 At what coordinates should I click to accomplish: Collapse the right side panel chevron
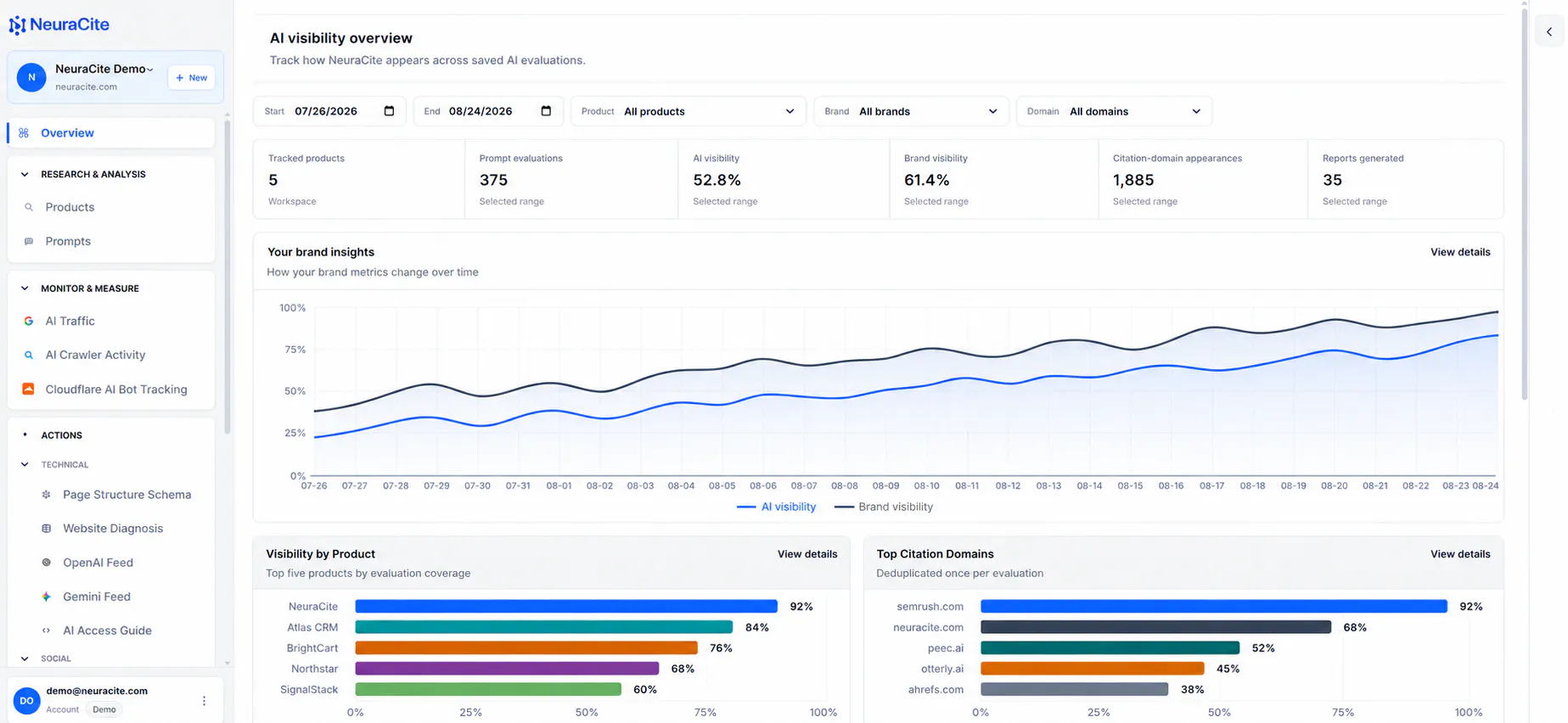(1549, 31)
